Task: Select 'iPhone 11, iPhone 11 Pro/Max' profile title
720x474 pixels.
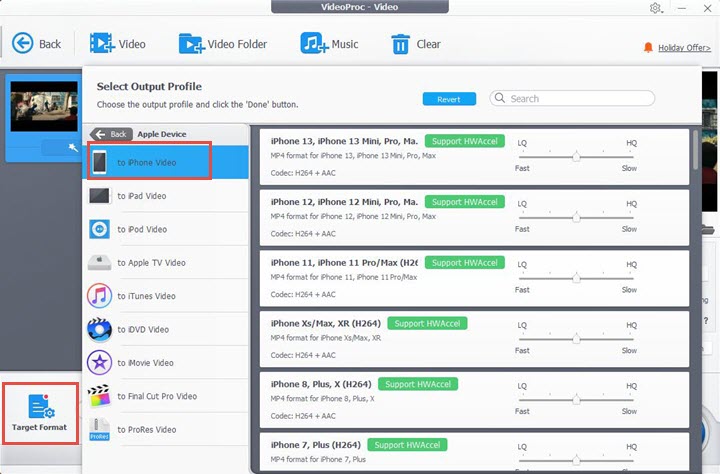Action: click(x=344, y=262)
